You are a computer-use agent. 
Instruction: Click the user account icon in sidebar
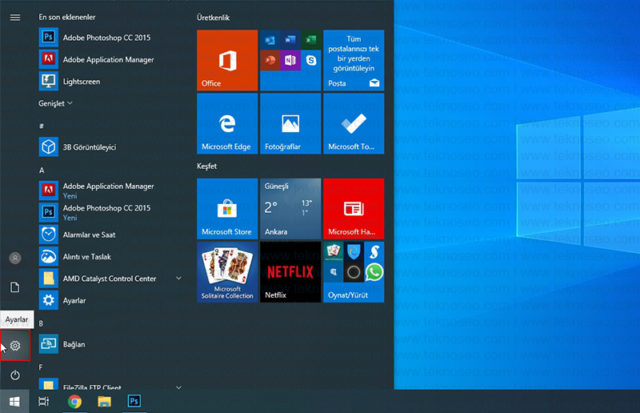tap(15, 258)
